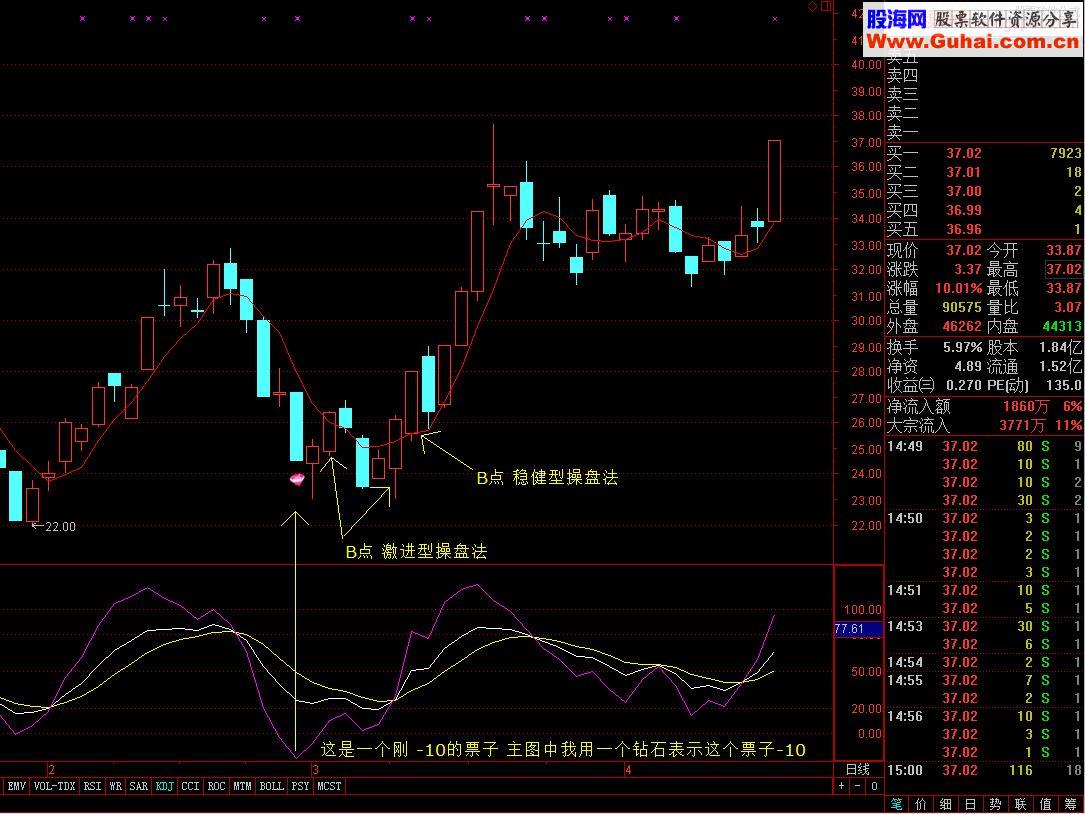Viewport: 1085px width, 814px height.
Task: Click the KDJ value box 77.61
Action: pos(858,629)
